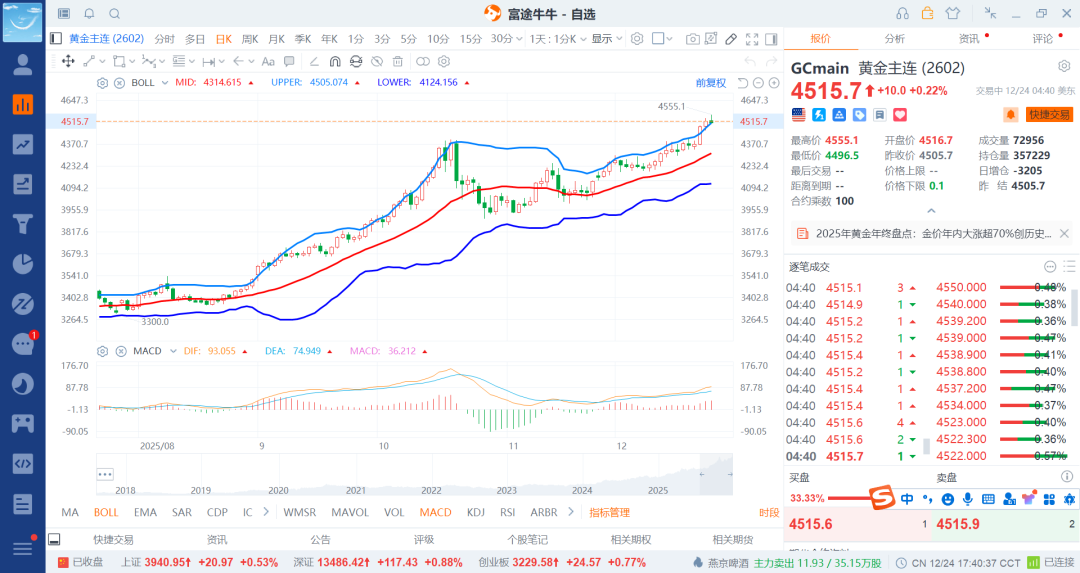Toggle hide-drawings eye icon

pyautogui.click(x=377, y=61)
